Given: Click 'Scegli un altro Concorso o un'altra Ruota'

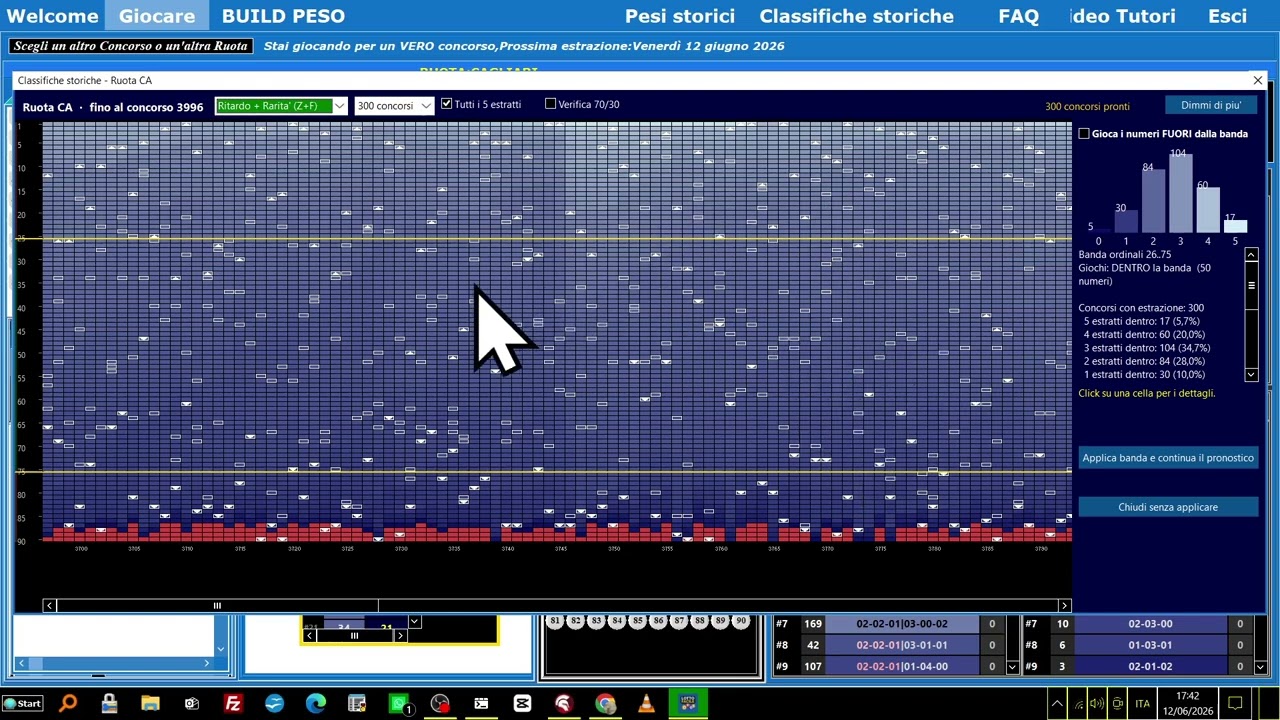Looking at the screenshot, I should [131, 46].
